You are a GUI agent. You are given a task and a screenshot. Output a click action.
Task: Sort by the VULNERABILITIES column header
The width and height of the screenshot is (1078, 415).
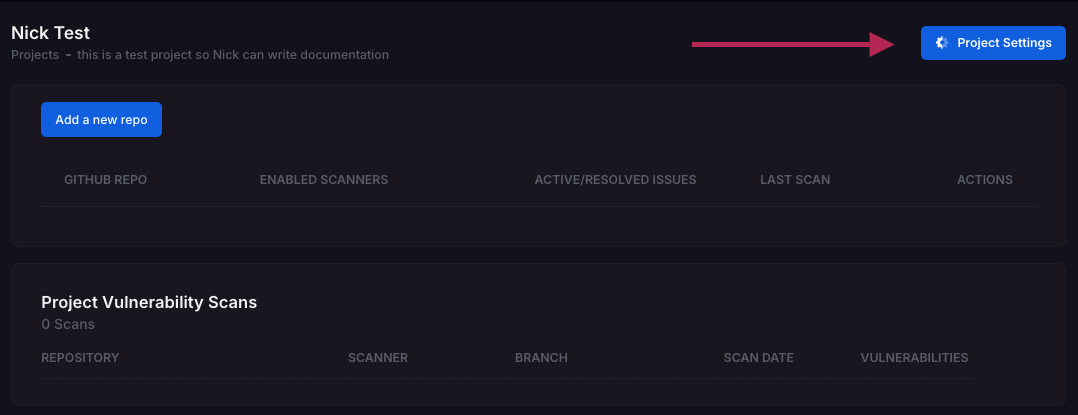(x=914, y=358)
